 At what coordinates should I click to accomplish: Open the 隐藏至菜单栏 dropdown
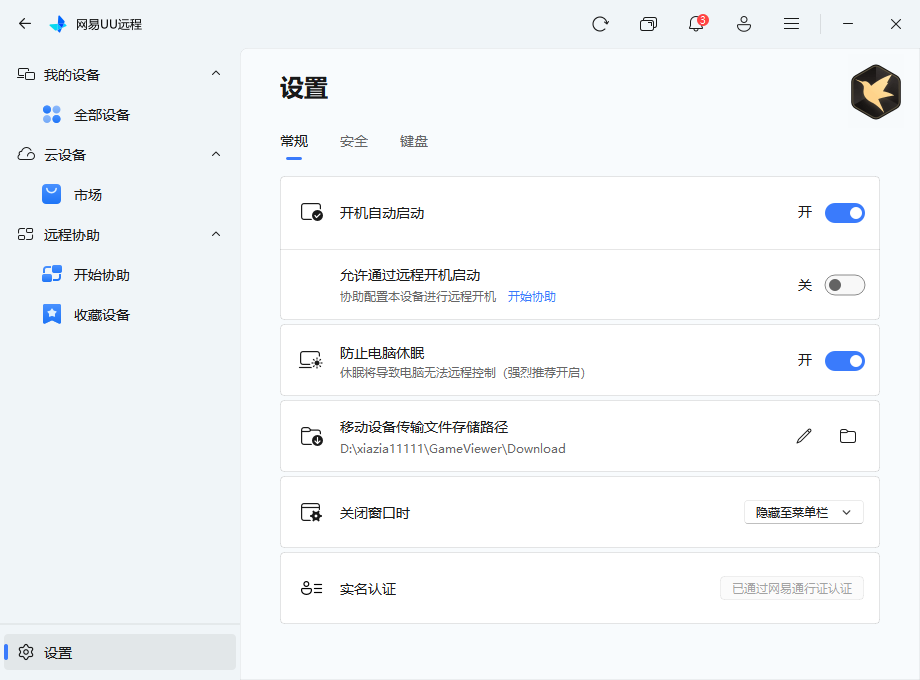(x=804, y=512)
